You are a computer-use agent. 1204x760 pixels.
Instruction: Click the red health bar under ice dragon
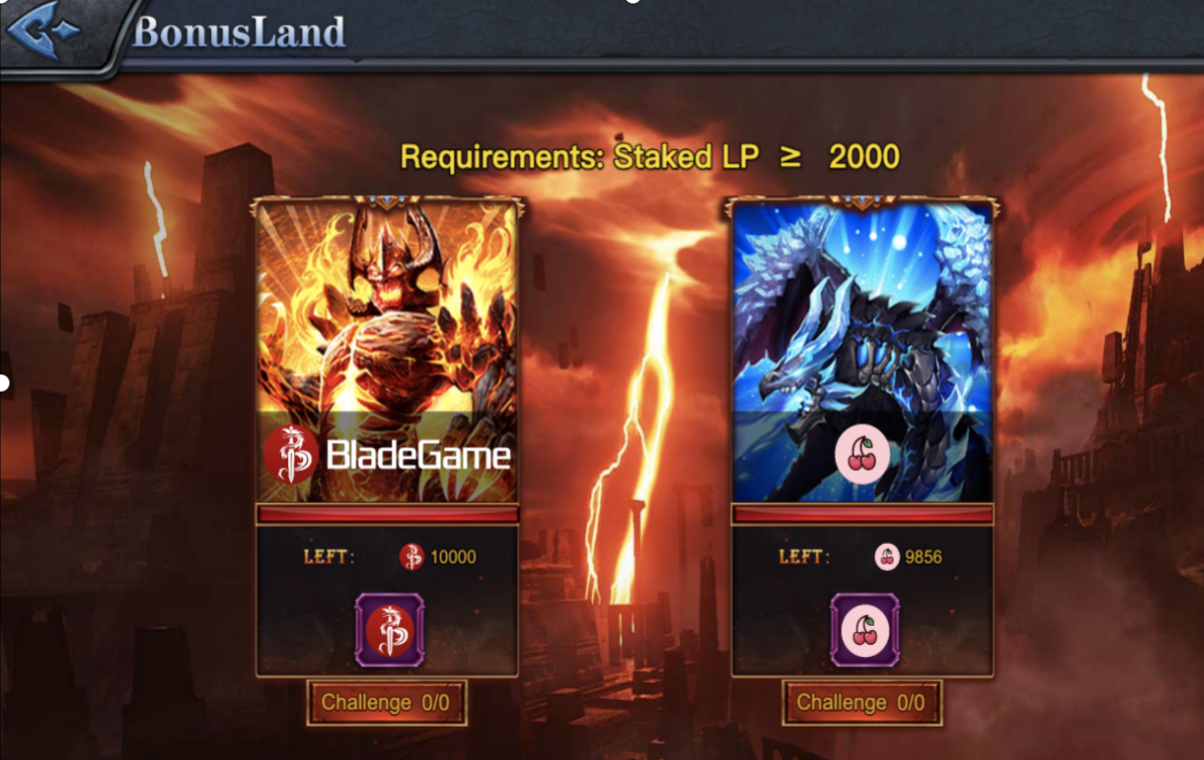pyautogui.click(x=863, y=514)
